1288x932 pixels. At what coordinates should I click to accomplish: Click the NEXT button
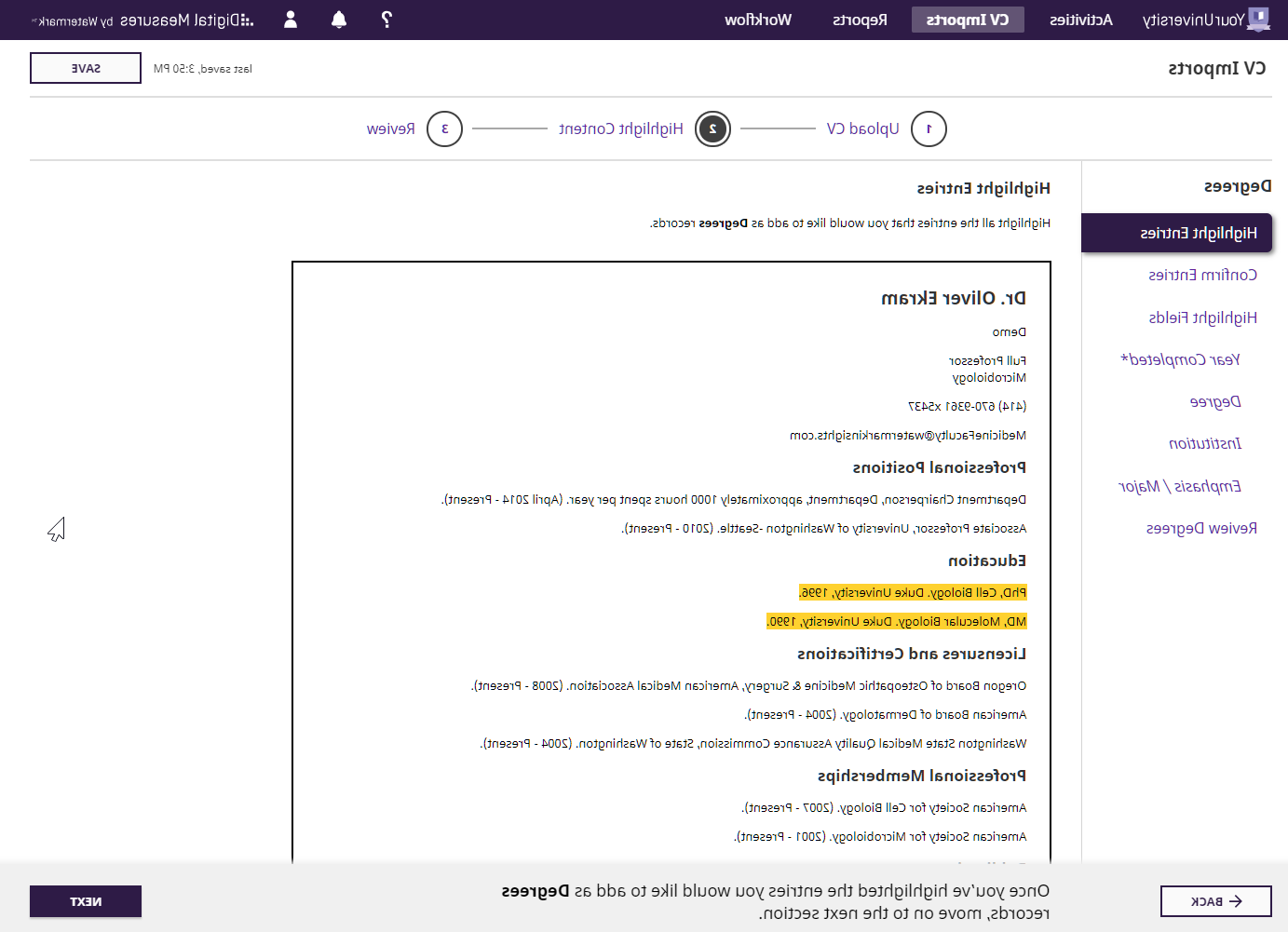click(x=86, y=901)
